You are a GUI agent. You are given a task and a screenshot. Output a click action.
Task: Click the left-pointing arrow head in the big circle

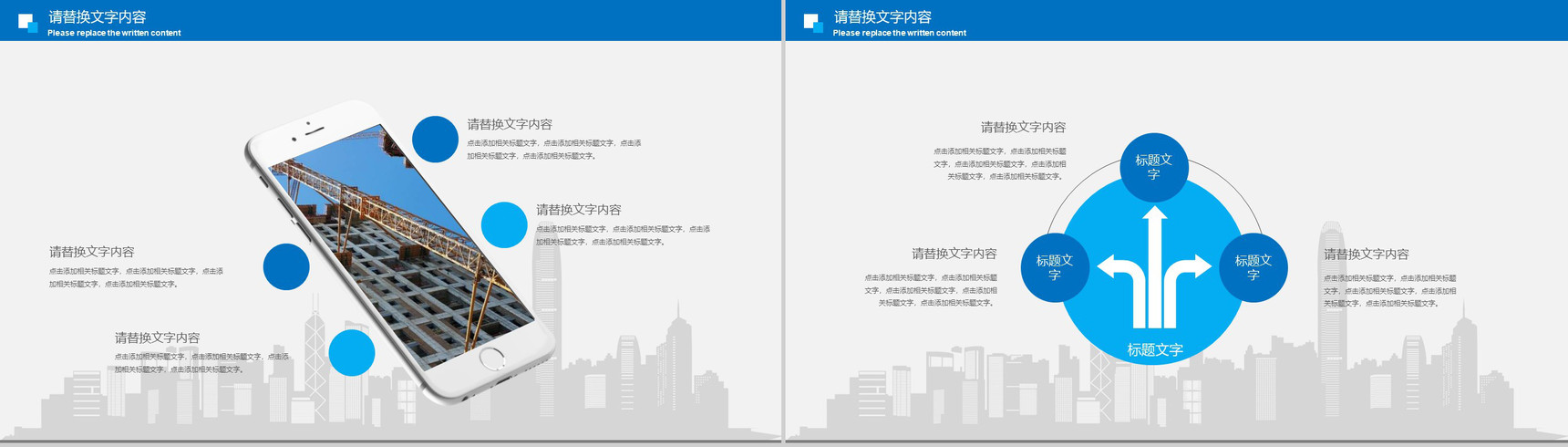[1109, 267]
